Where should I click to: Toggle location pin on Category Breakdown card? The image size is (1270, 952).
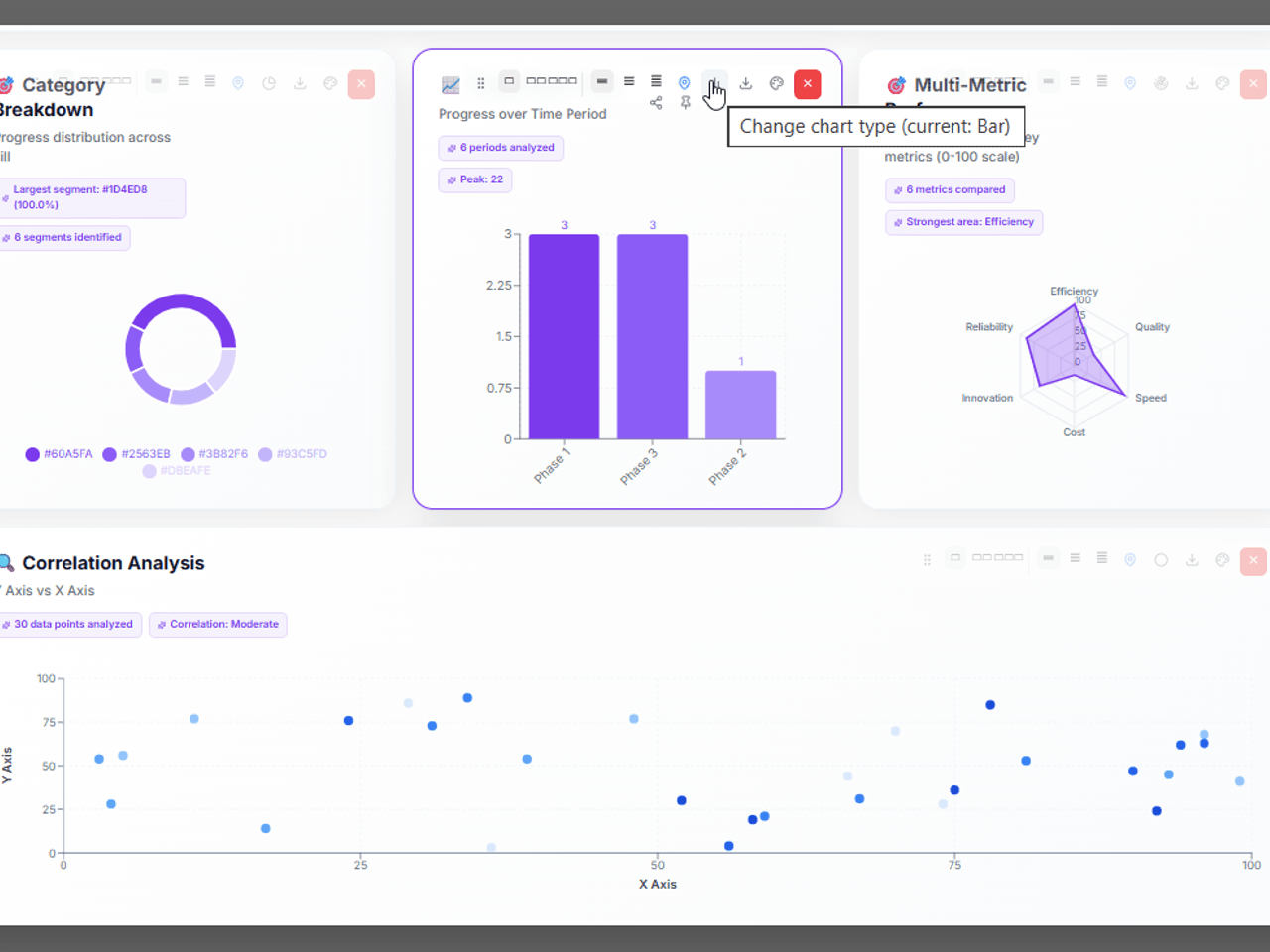[238, 83]
